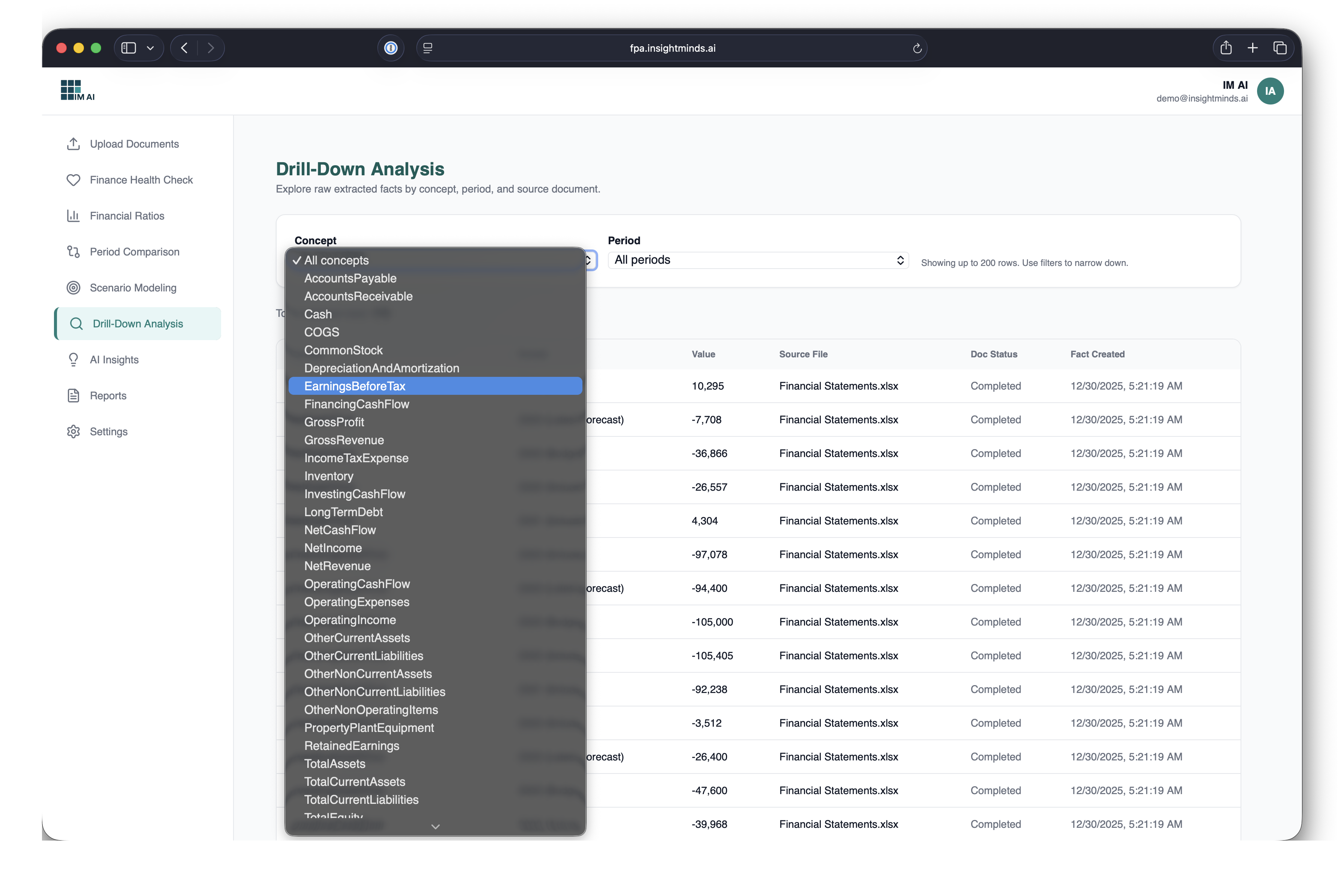Open the All periods dropdown
Image resolution: width=1344 pixels, height=896 pixels.
757,260
